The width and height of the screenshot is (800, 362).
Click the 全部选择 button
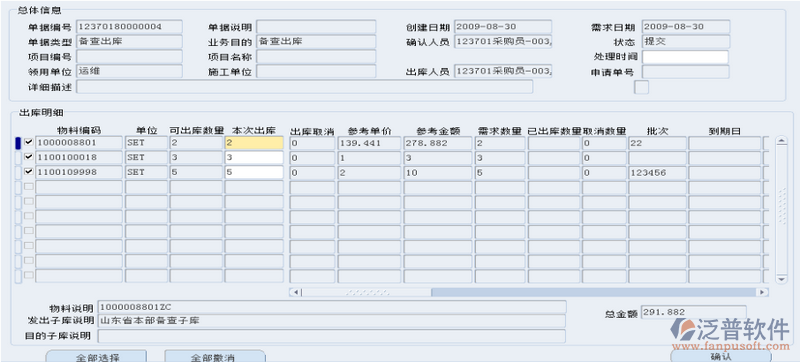[96, 356]
